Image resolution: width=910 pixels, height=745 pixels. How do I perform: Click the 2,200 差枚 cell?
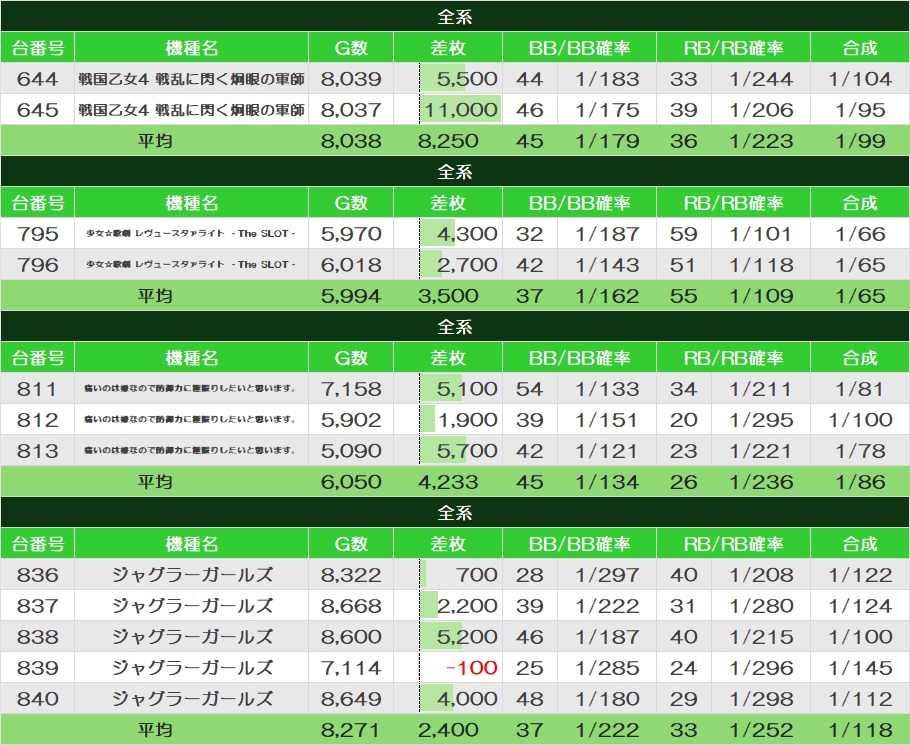point(448,606)
